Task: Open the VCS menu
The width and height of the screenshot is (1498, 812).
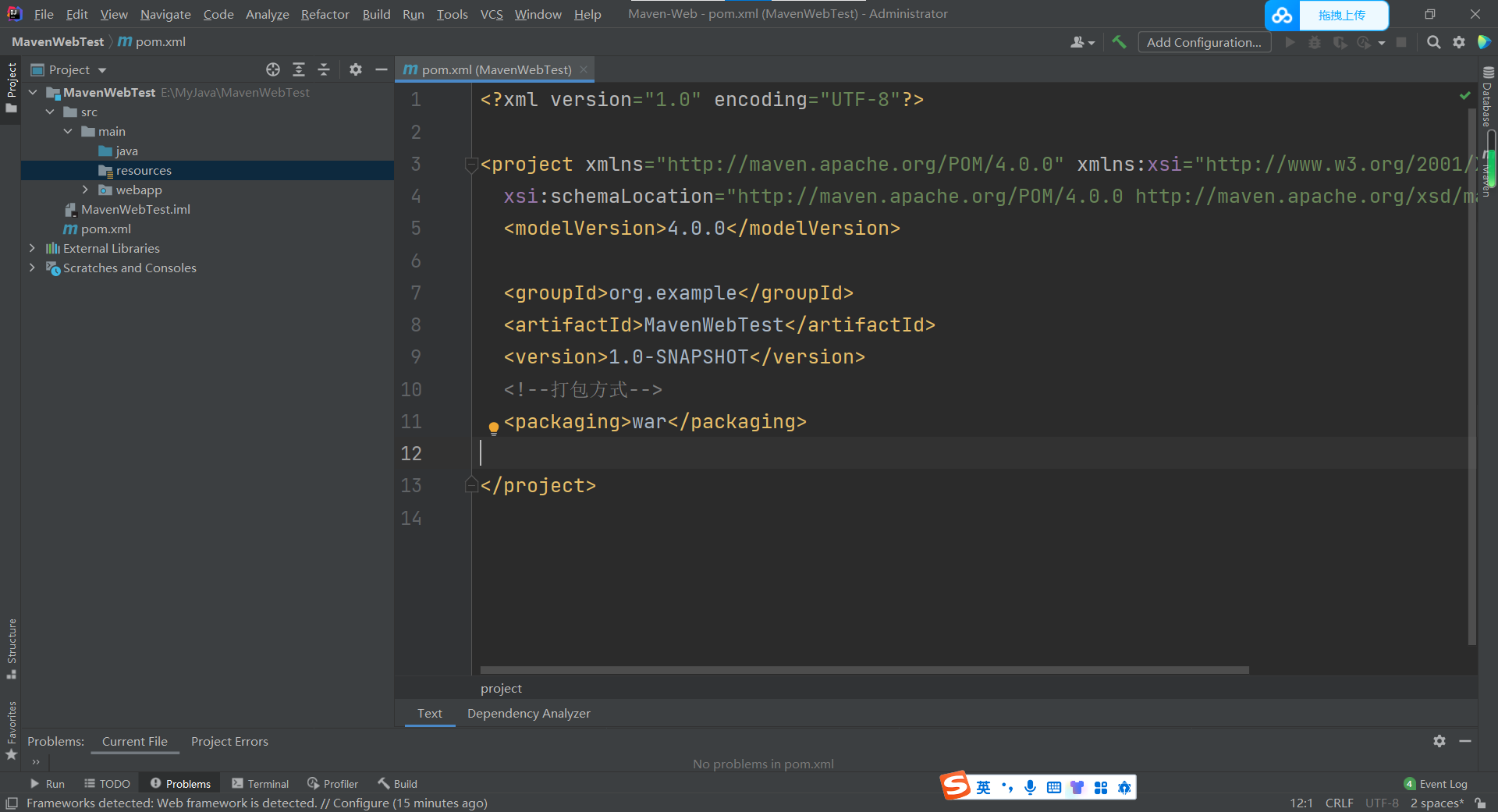Action: pos(492,14)
